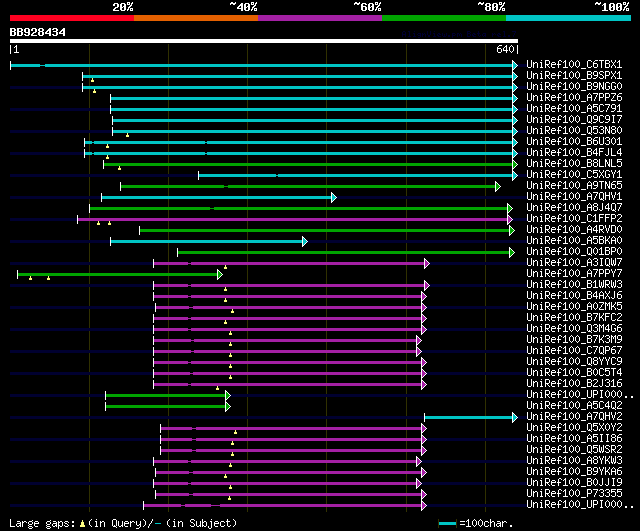Open the UniRef100_Q5WSR2 entry

574,450
